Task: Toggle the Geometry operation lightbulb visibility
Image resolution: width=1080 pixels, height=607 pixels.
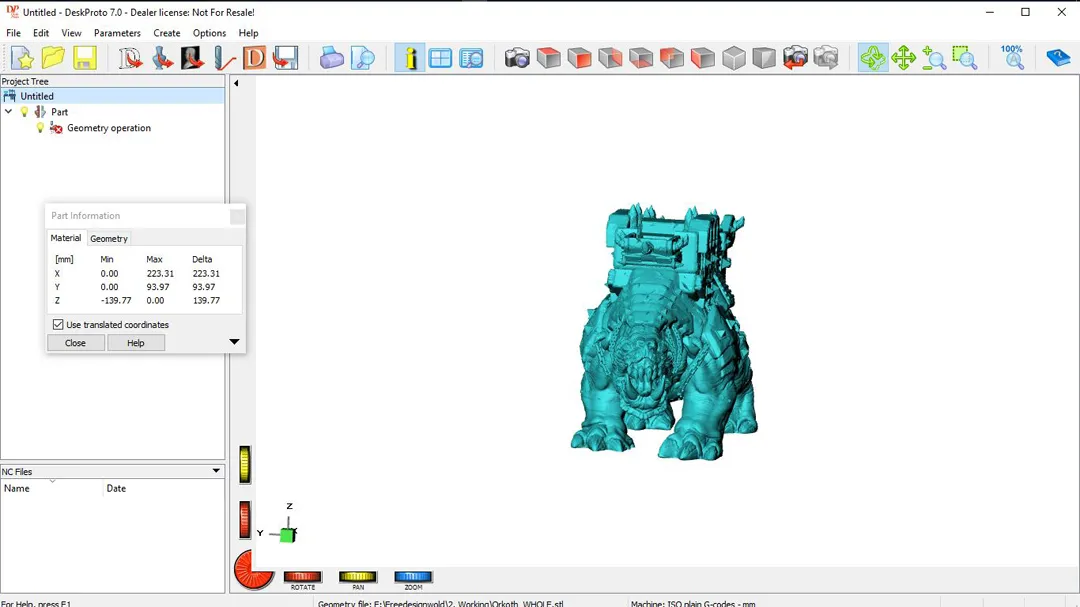Action: click(x=40, y=127)
